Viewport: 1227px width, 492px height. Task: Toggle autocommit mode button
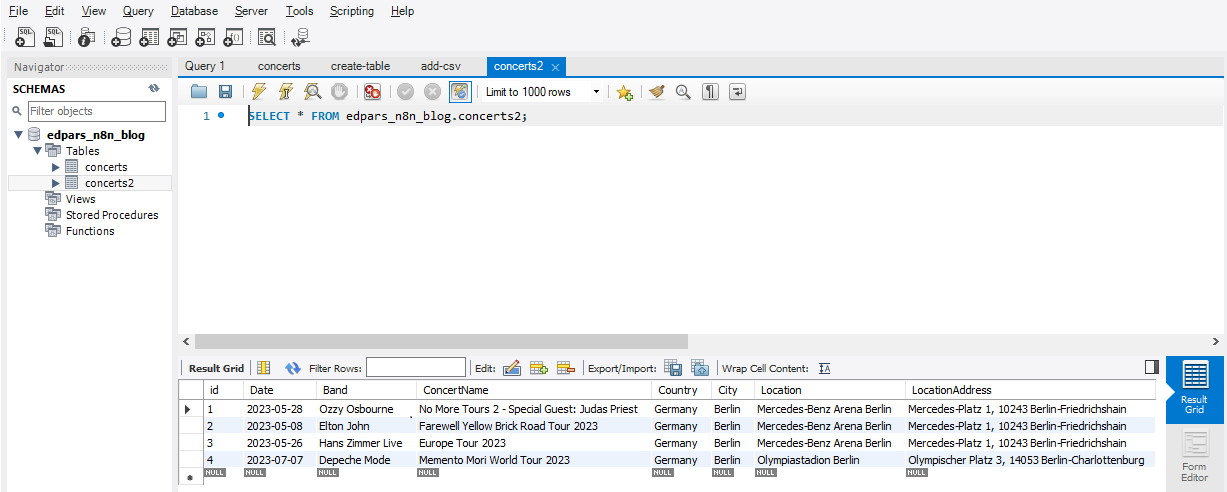tap(460, 92)
